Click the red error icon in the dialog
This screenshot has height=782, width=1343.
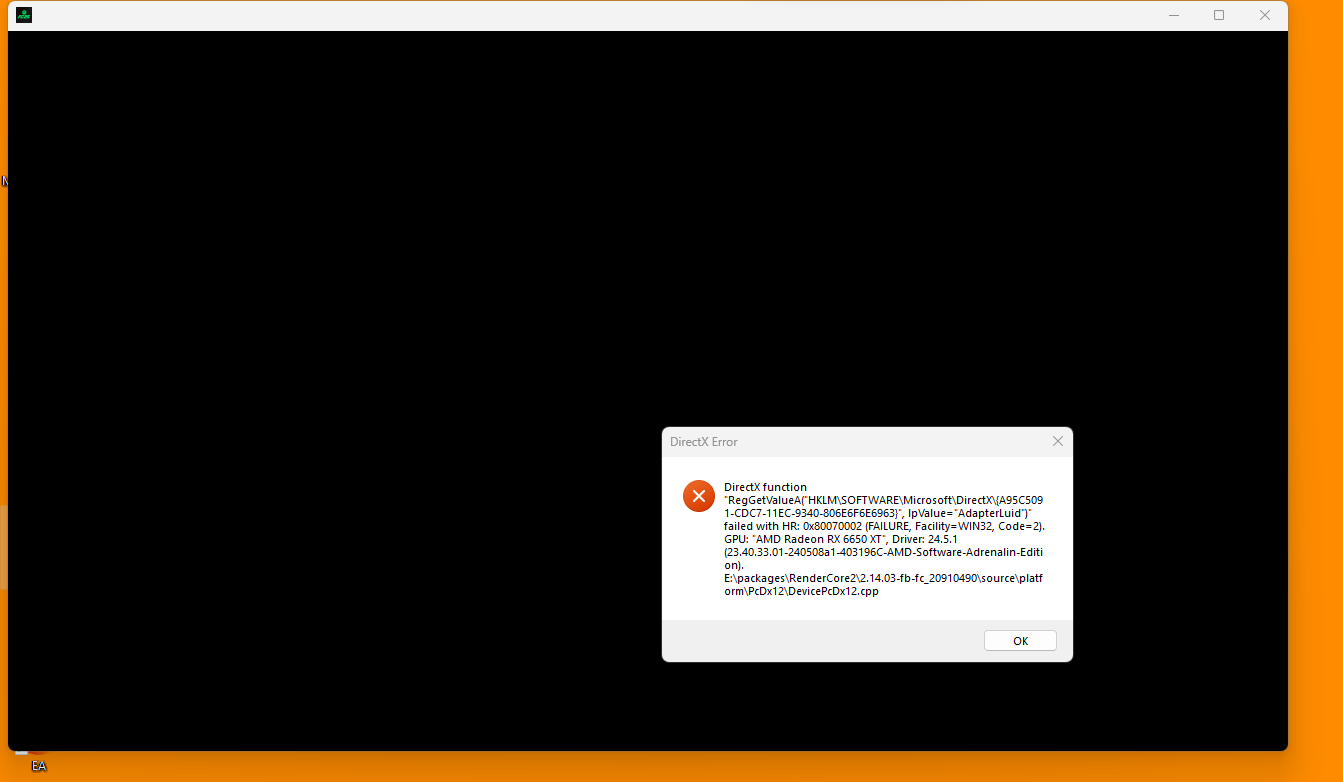pos(698,496)
